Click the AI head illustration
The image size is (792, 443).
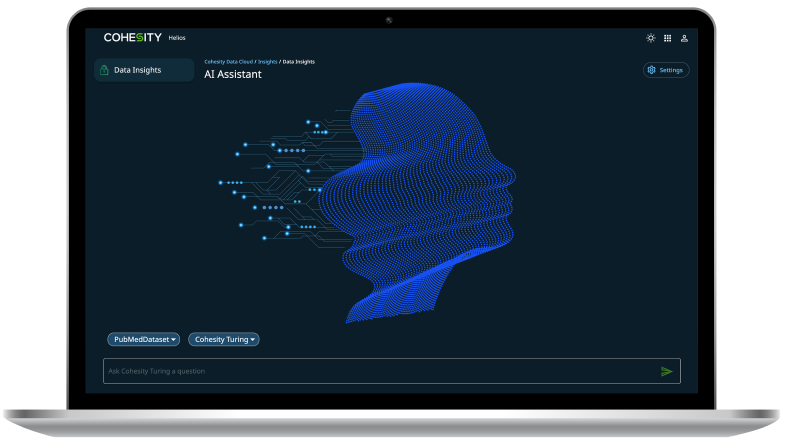[x=368, y=202]
